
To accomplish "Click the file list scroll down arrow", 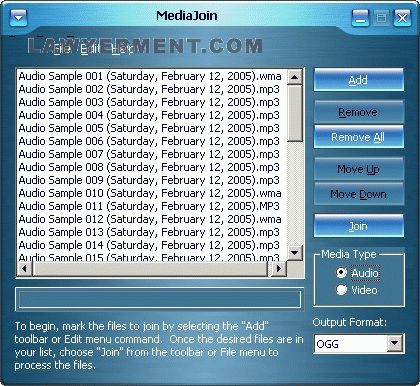I will click(294, 253).
